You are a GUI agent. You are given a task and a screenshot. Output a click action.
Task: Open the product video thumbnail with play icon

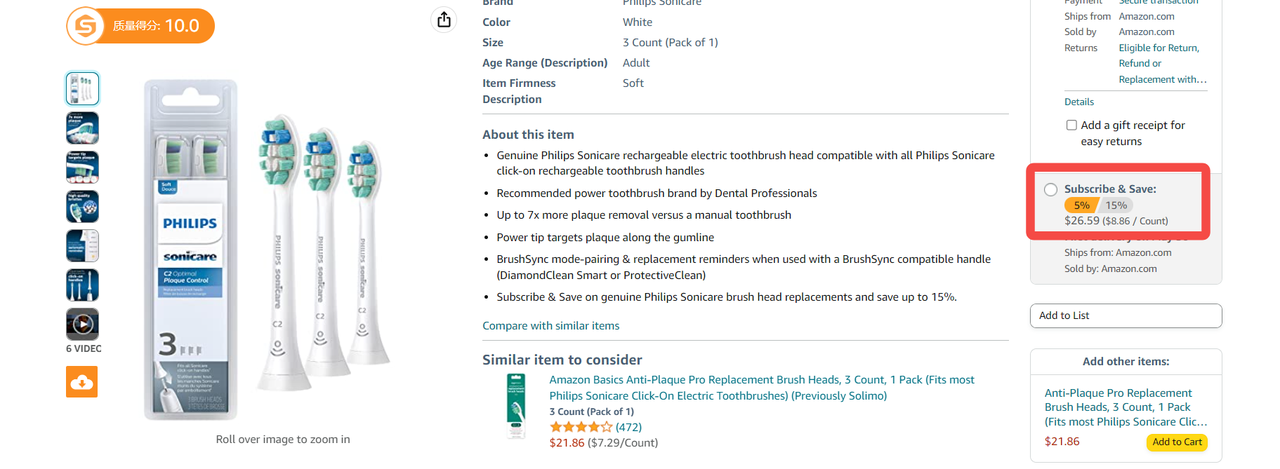coord(82,324)
